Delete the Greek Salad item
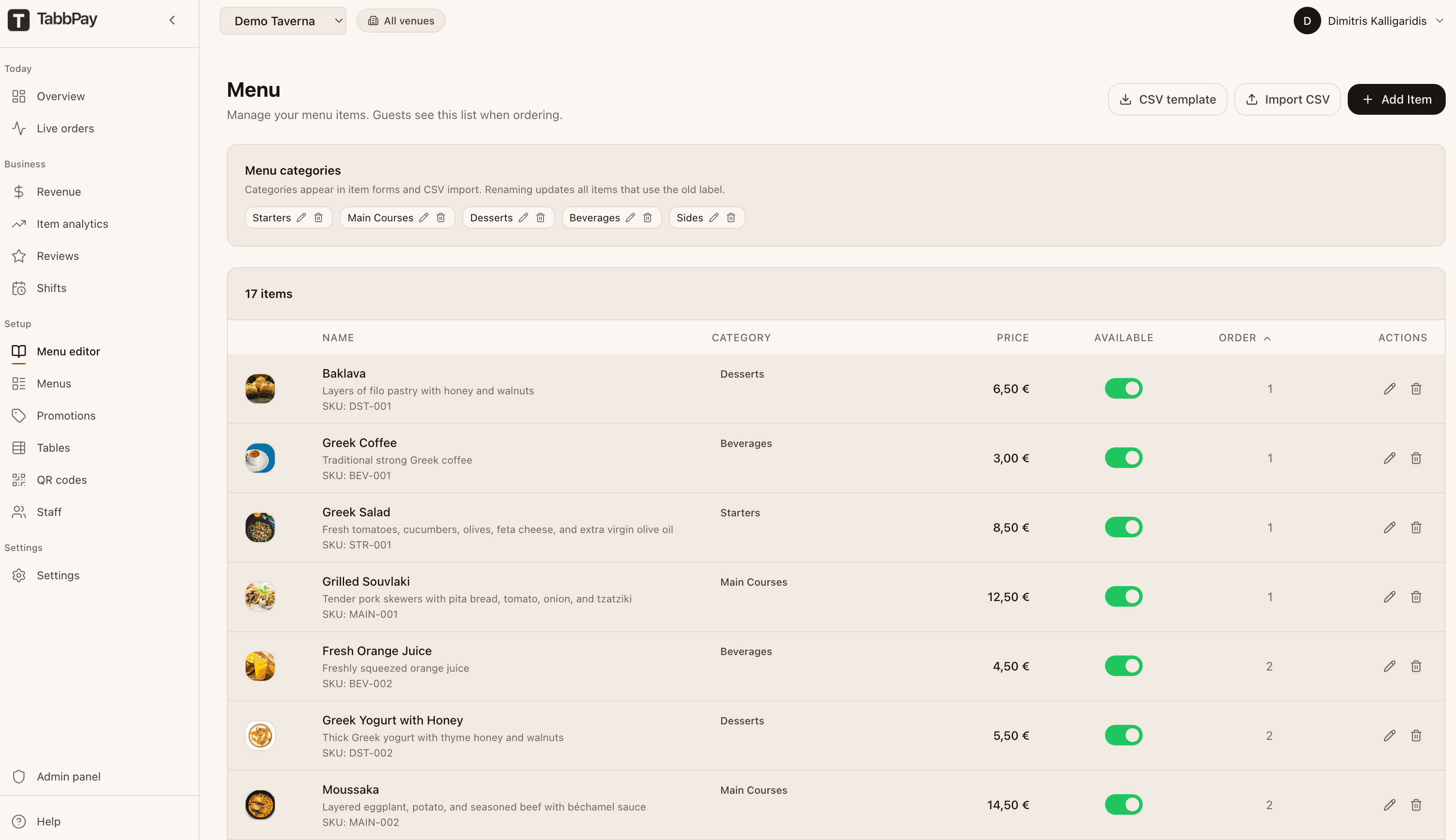Viewport: 1456px width, 840px height. [1416, 527]
